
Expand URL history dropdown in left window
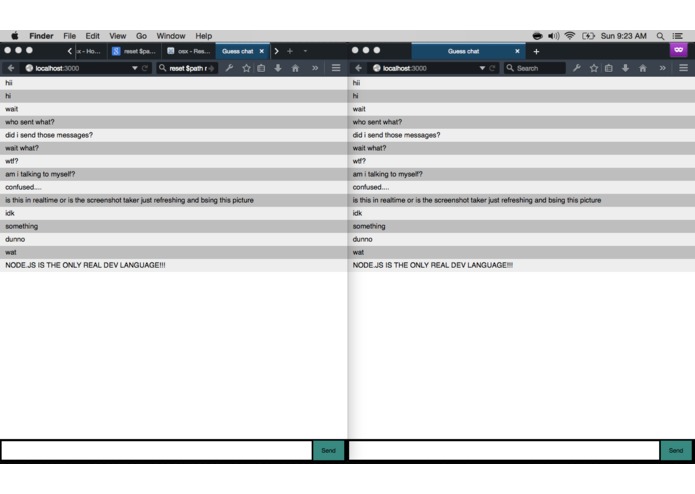135,68
